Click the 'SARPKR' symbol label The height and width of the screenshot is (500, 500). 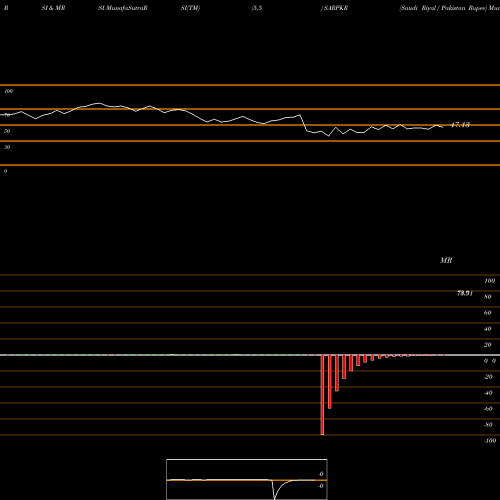(336, 8)
